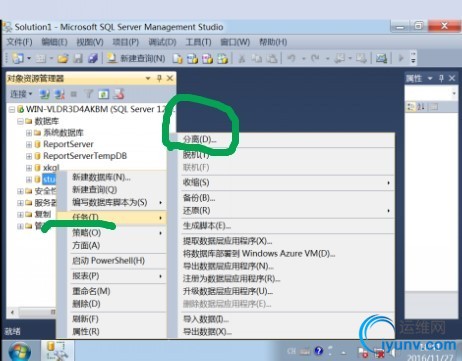Click the New Project toolbar icon

pyautogui.click(x=18, y=58)
